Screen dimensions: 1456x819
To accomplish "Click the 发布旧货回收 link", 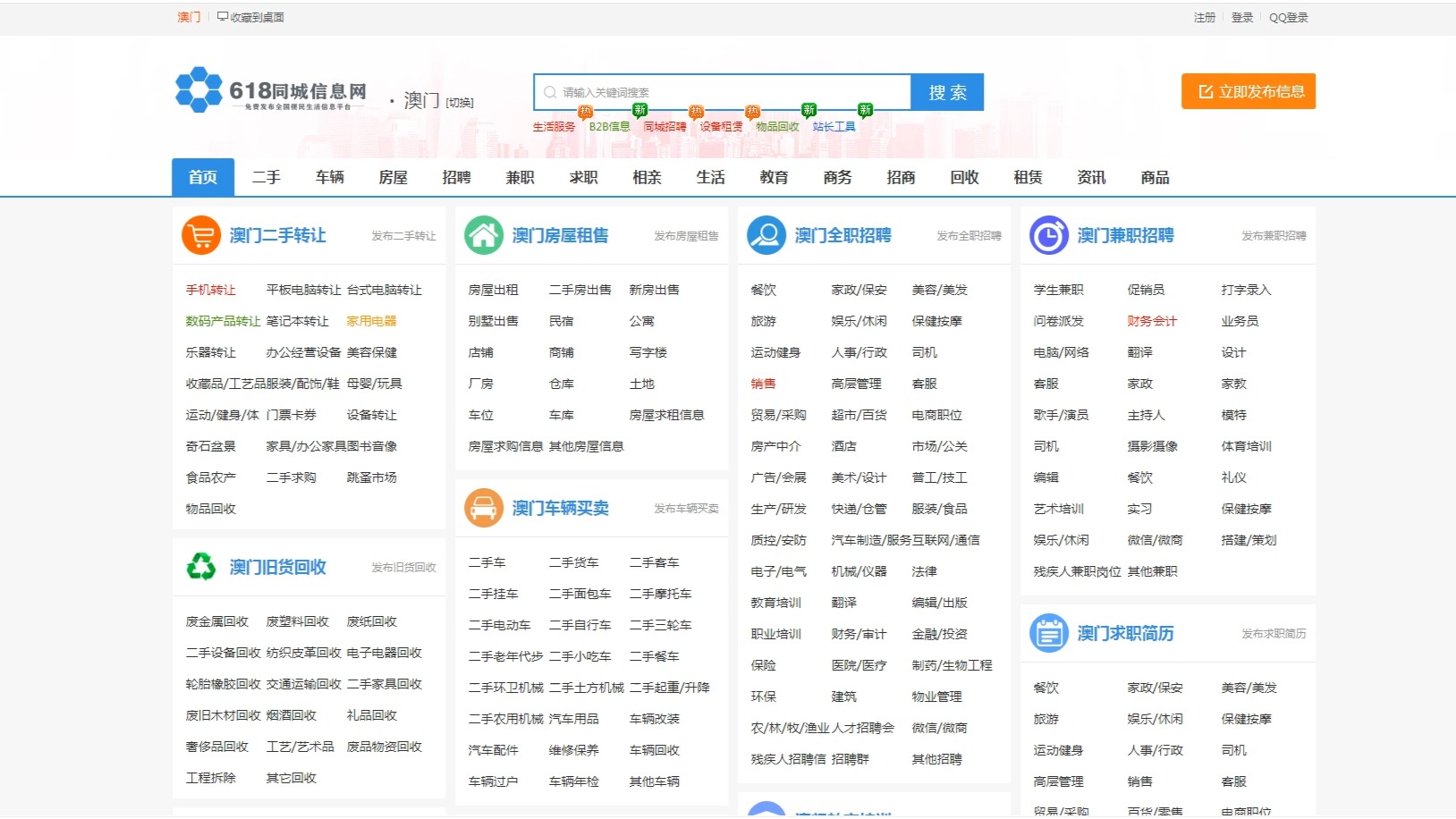I will 404,567.
